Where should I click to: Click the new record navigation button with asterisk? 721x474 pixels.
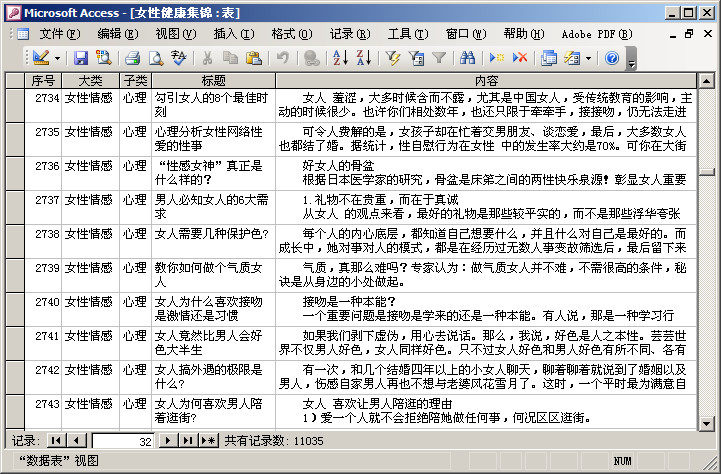click(x=208, y=440)
